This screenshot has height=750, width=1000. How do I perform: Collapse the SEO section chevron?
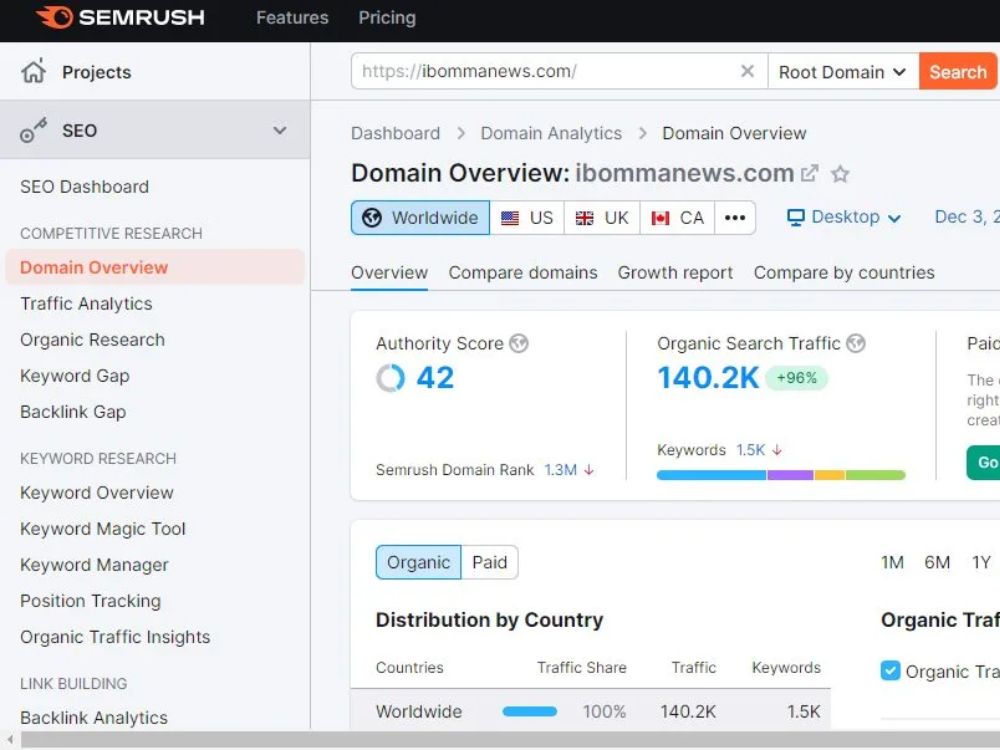279,130
